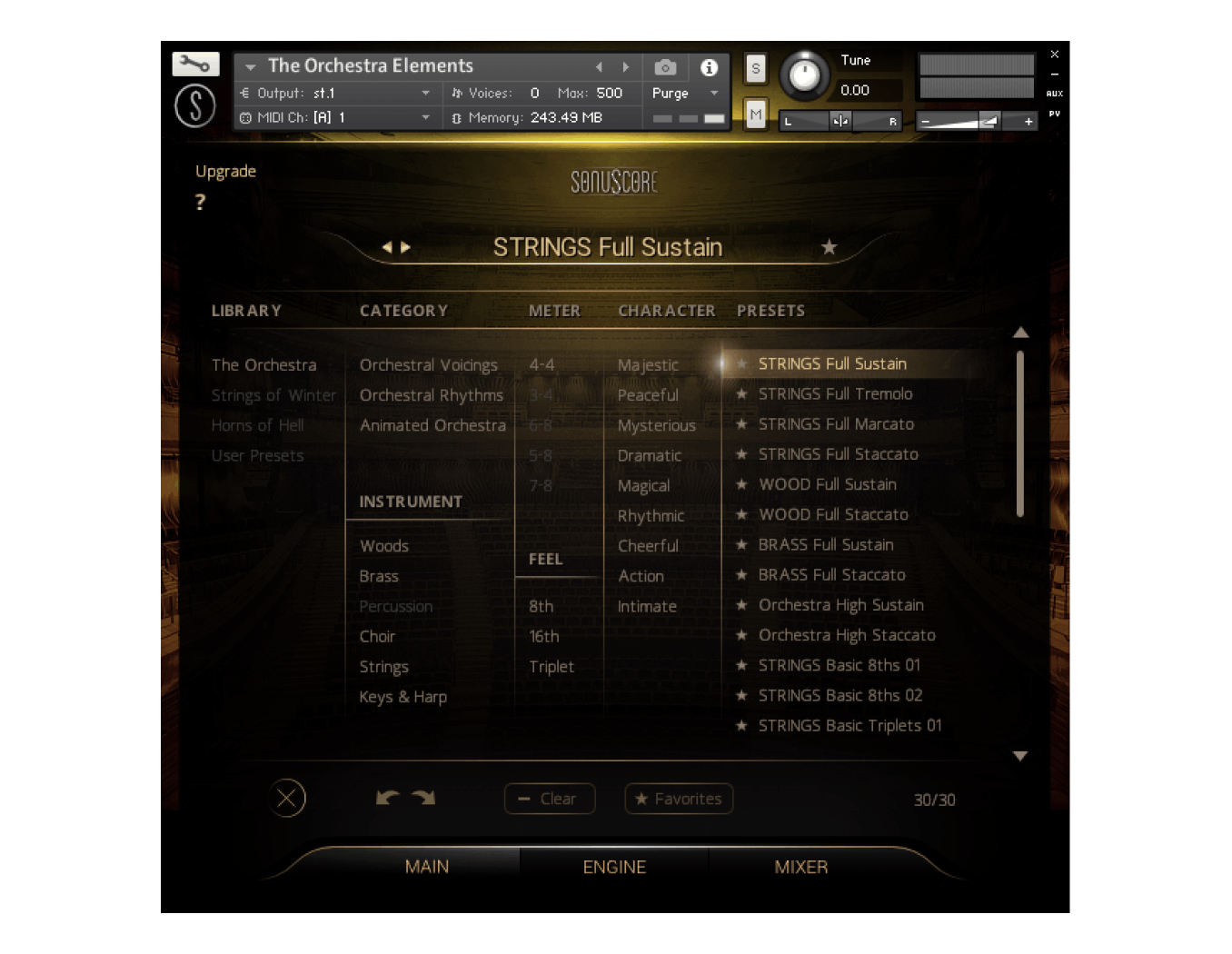1232x954 pixels.
Task: Load the STRINGS Basic 8ths 02 preset
Action: (840, 695)
